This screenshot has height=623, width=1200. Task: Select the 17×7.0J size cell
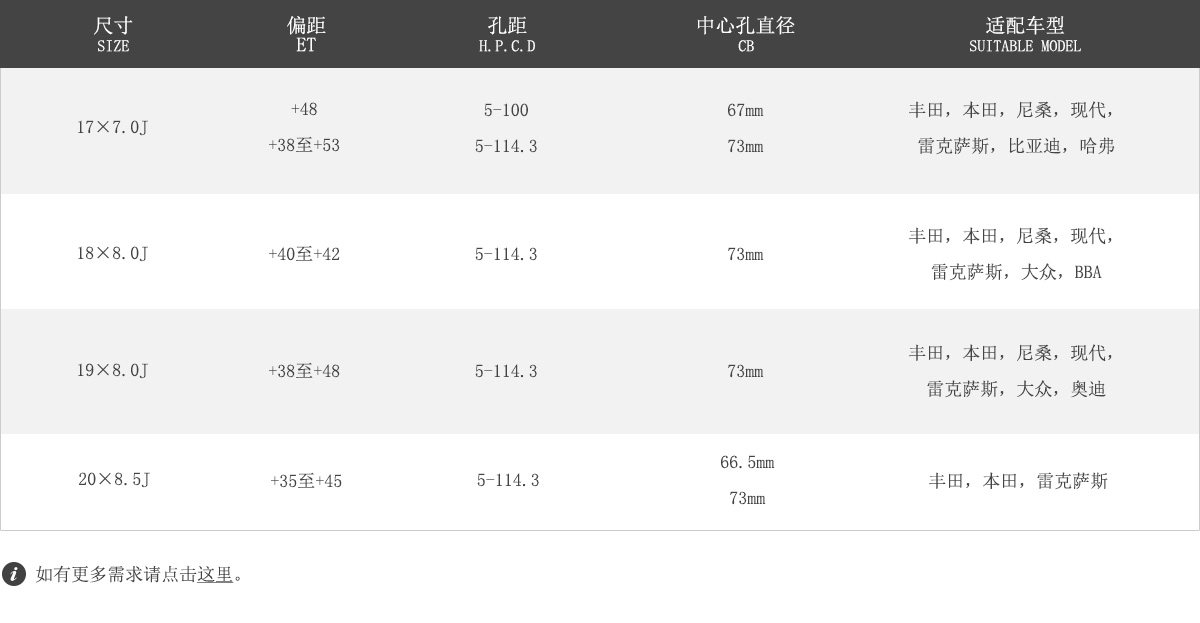point(113,127)
